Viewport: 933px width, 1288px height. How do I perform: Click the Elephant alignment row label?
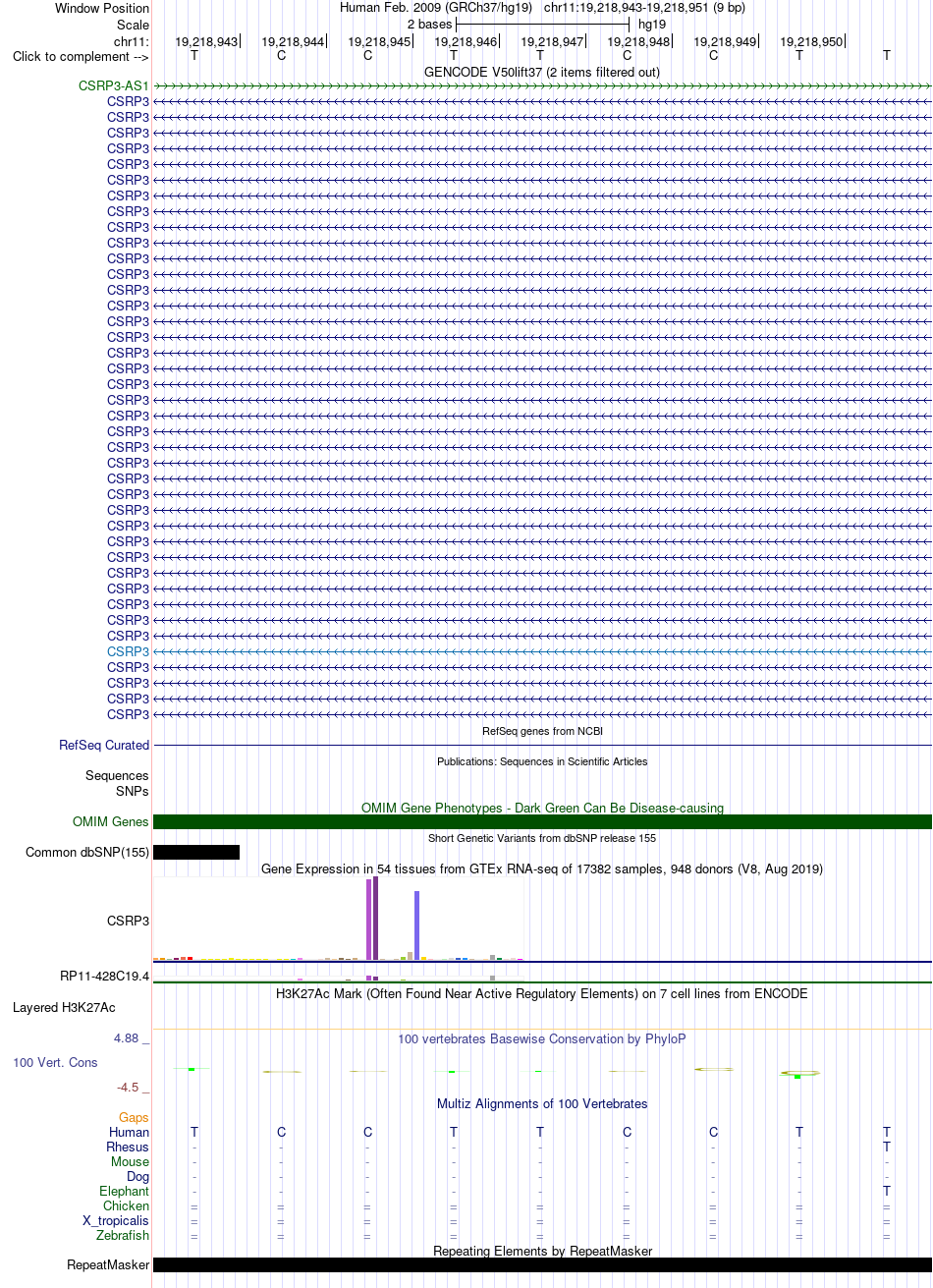125,1192
